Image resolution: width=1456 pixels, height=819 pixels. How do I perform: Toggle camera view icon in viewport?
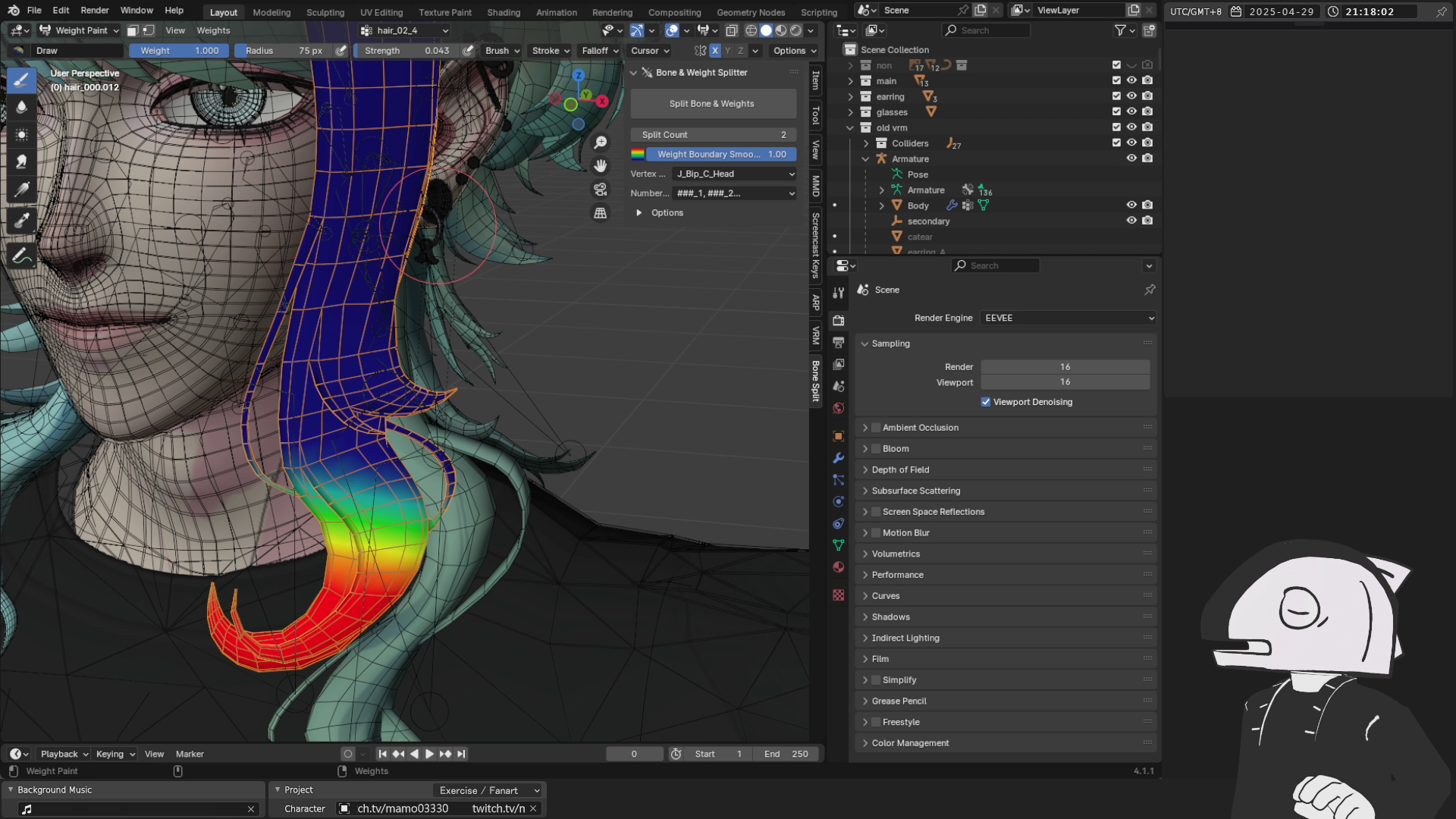[x=601, y=189]
